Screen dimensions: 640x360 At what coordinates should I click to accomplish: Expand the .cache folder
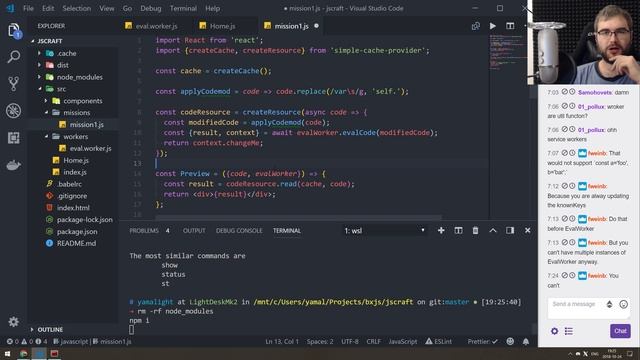pyautogui.click(x=39, y=53)
